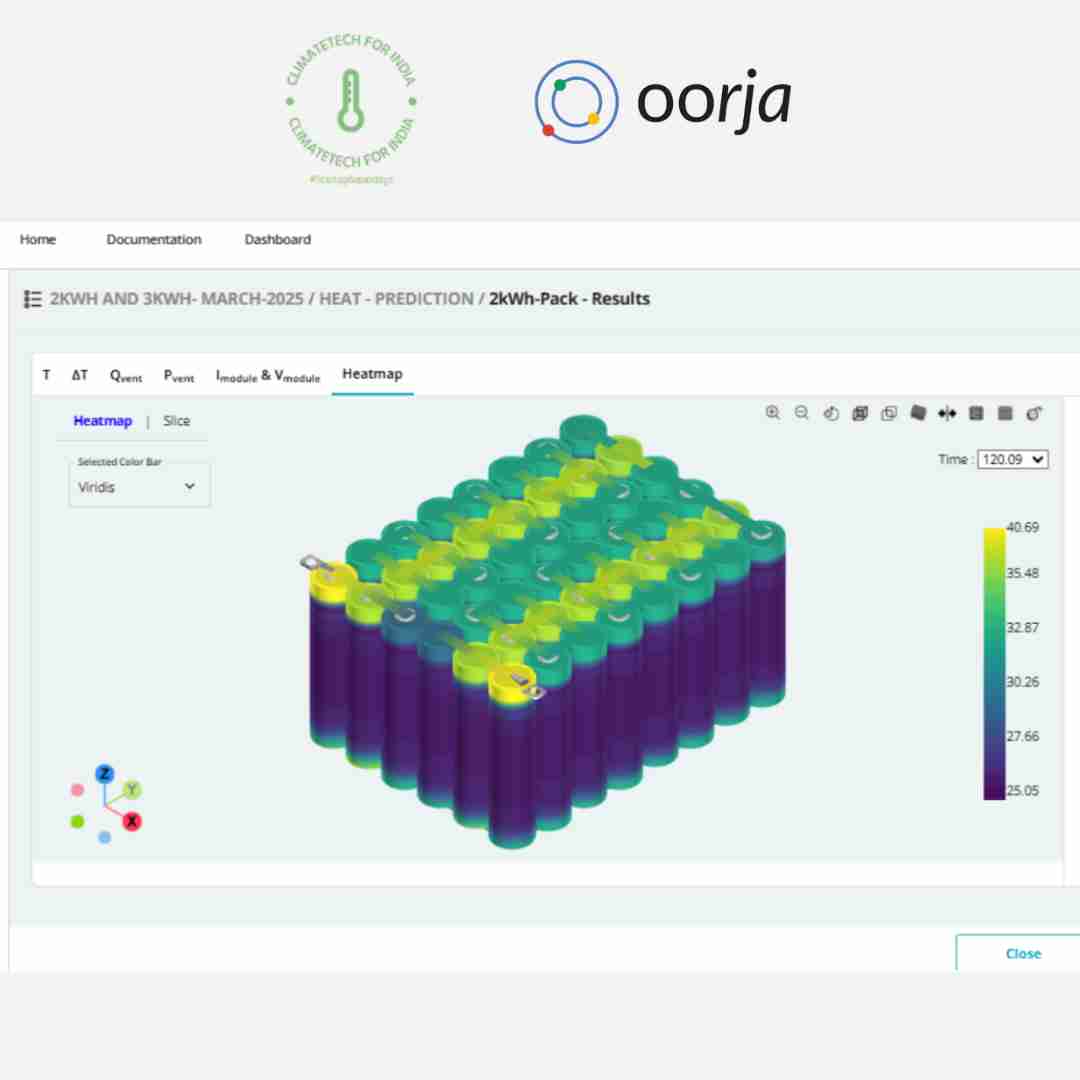Click the zoom out magnifier icon
1080x1080 pixels.
(x=801, y=413)
